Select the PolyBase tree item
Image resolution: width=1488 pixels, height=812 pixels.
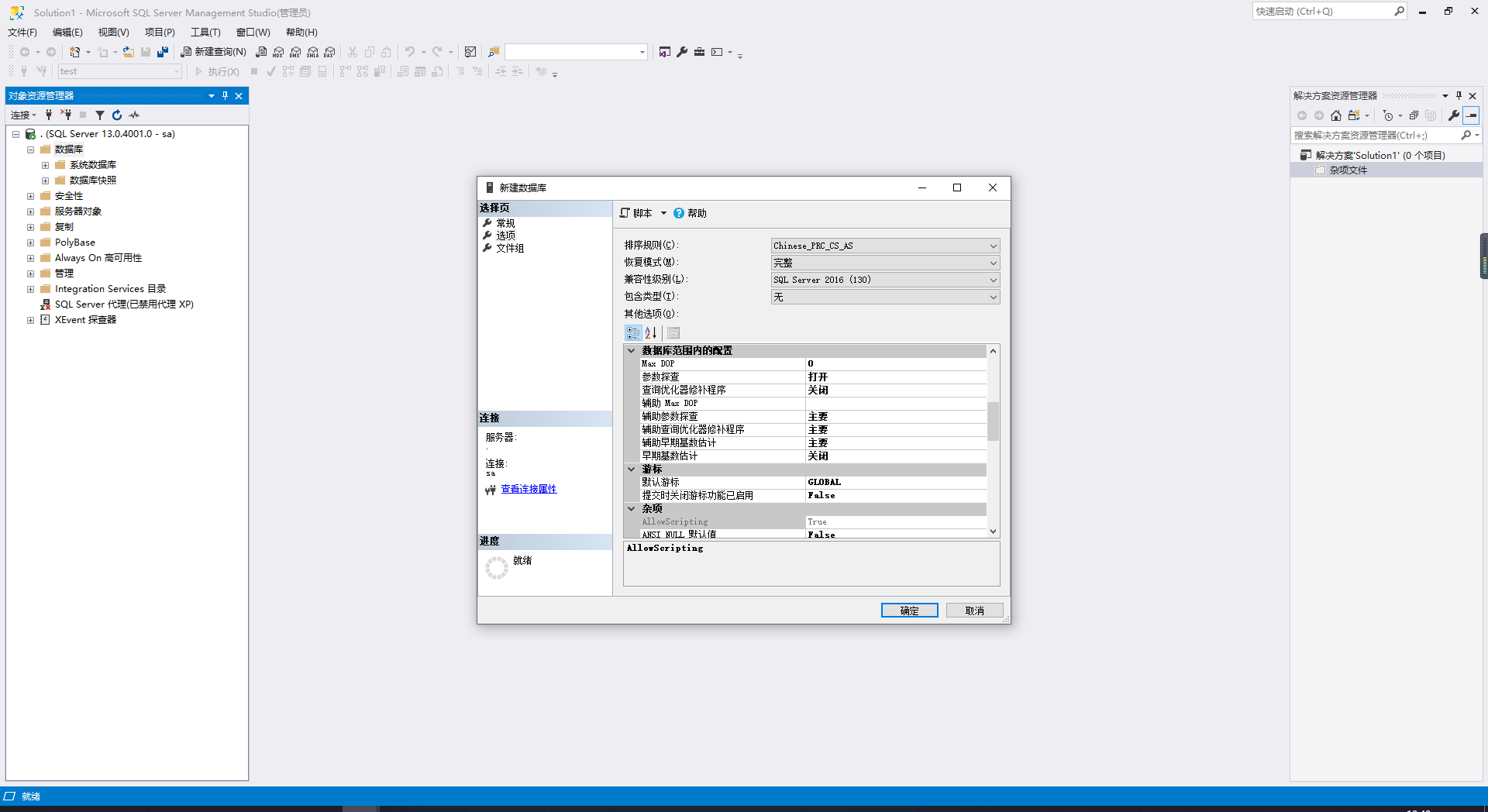(x=75, y=243)
